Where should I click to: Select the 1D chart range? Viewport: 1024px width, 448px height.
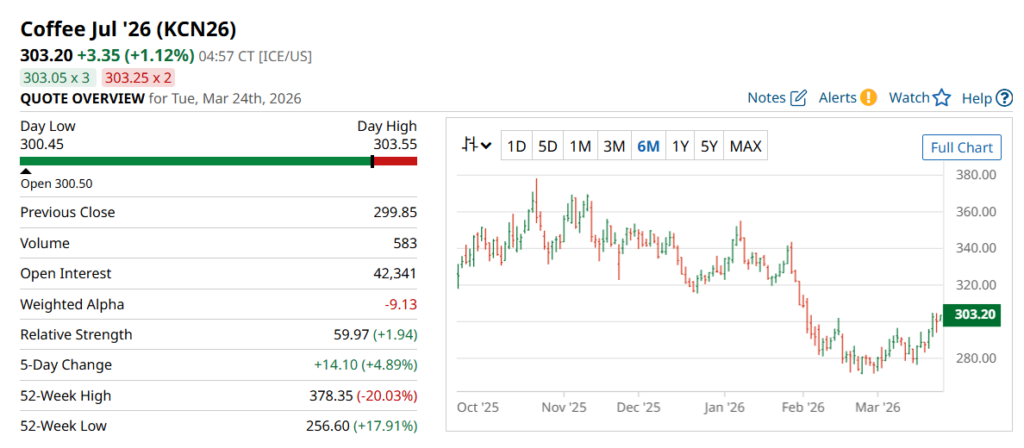click(516, 147)
